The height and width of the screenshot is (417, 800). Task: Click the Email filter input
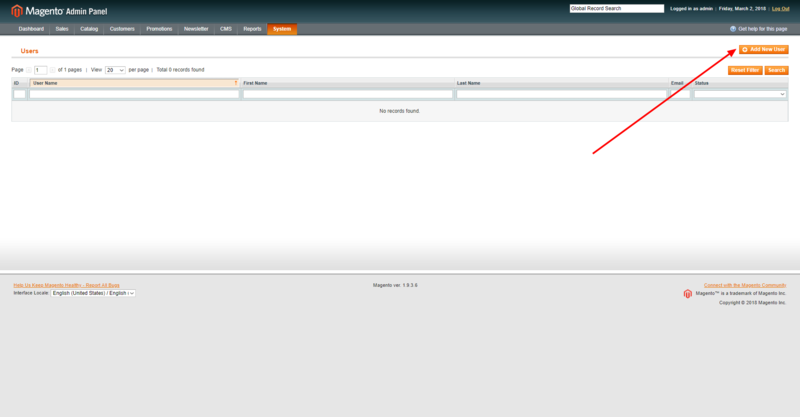680,94
